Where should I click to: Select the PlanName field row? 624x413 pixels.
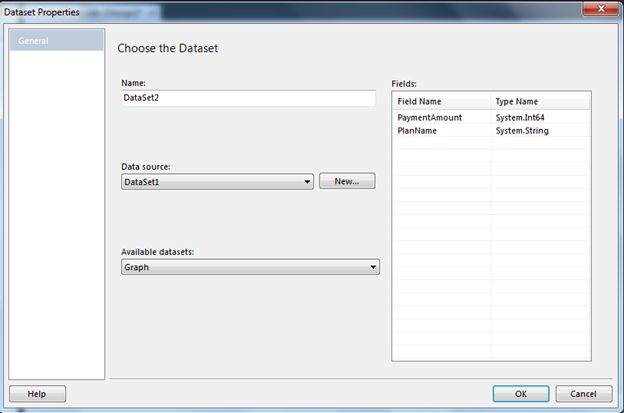click(x=443, y=130)
